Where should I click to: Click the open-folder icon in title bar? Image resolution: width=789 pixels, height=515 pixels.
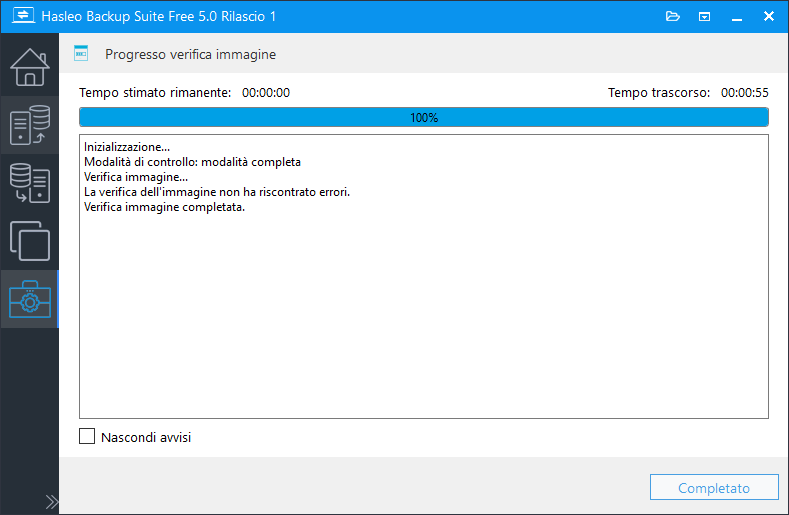[x=673, y=17]
